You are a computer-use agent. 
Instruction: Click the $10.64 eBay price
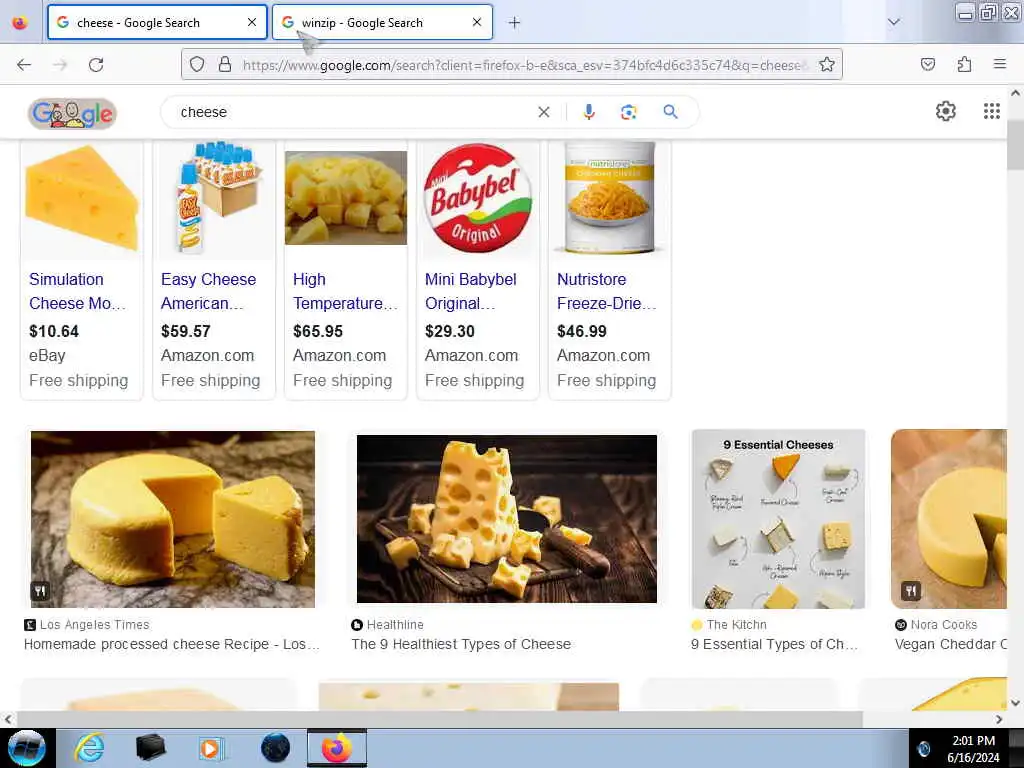pyautogui.click(x=54, y=331)
